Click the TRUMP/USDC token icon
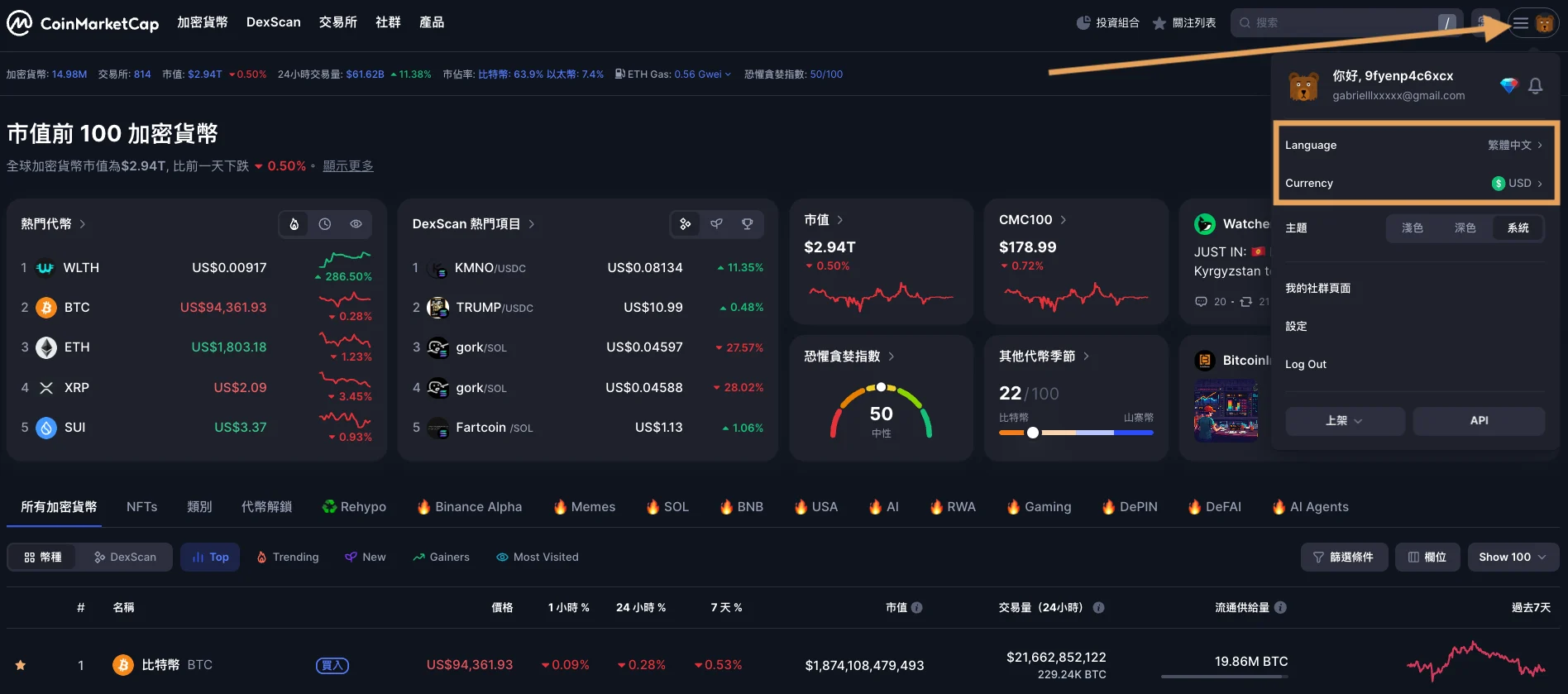The image size is (1568, 694). [437, 308]
